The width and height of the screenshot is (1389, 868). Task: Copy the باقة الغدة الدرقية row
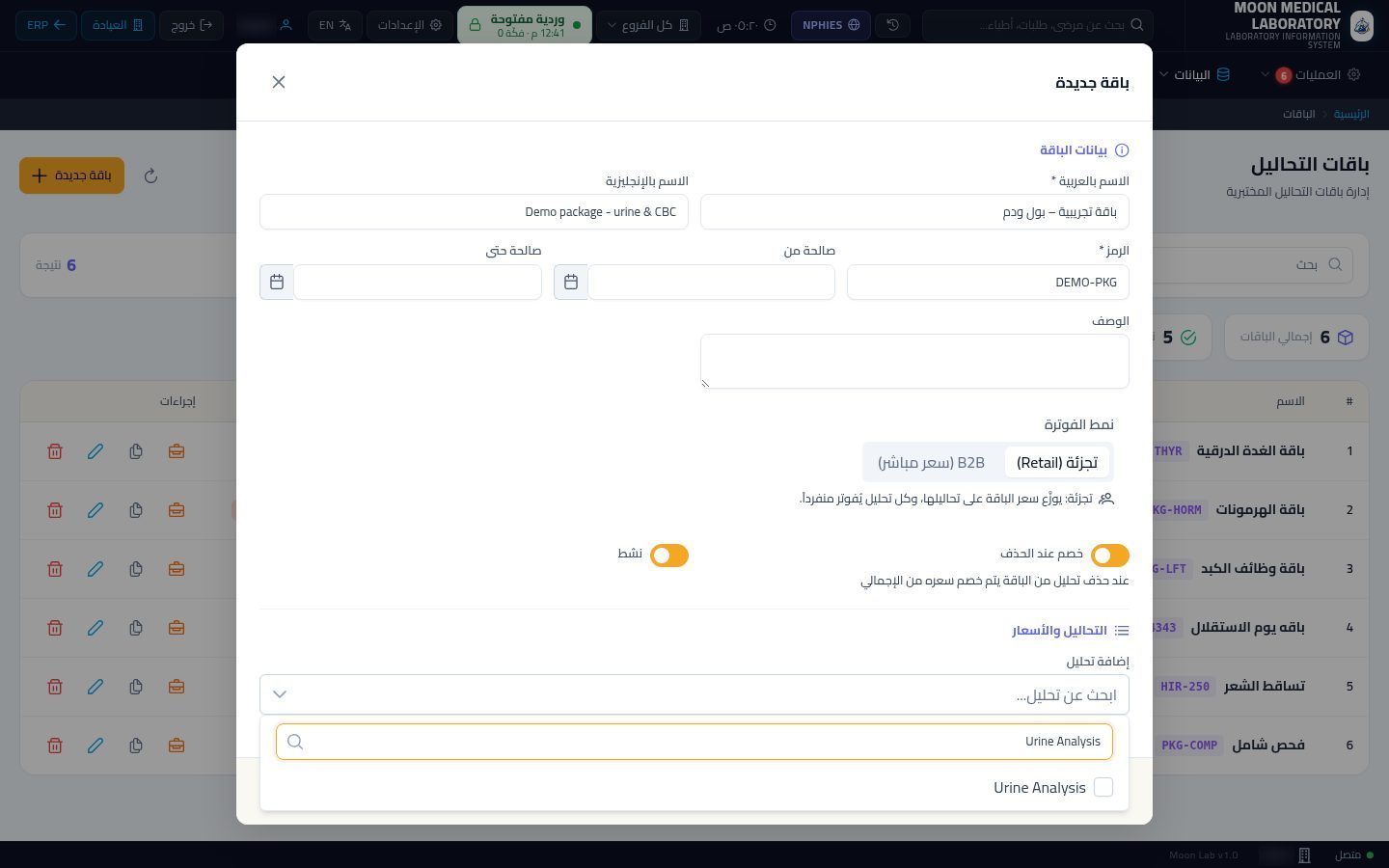[136, 451]
